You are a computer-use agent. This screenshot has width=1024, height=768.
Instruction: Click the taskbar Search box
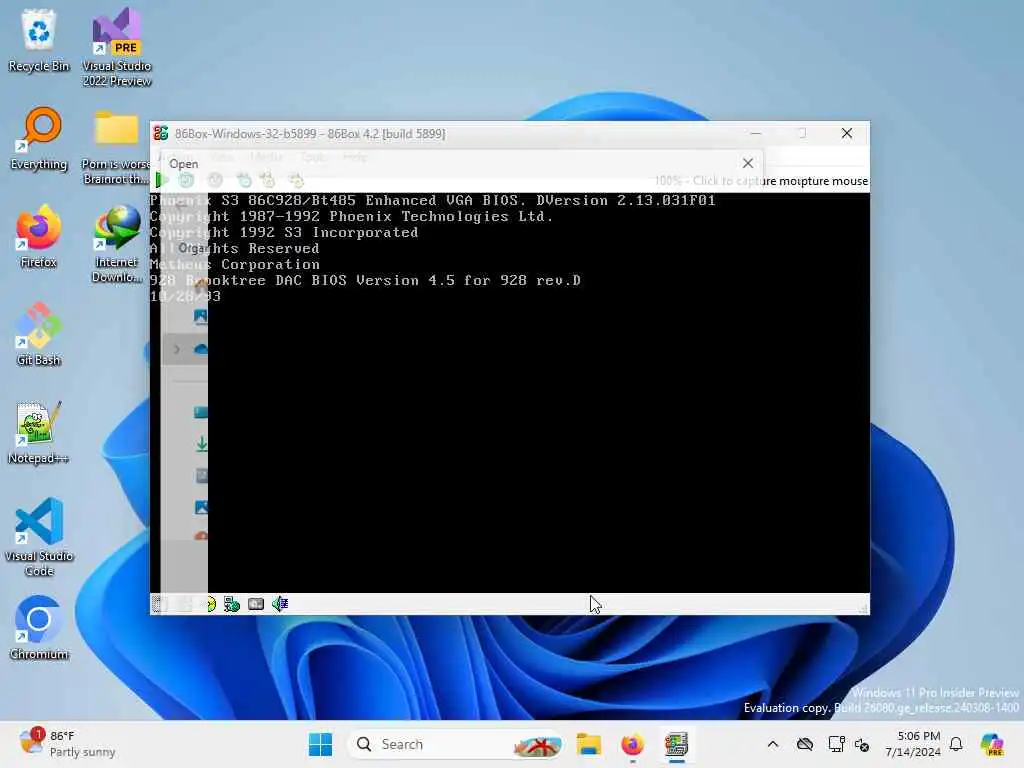pos(455,744)
